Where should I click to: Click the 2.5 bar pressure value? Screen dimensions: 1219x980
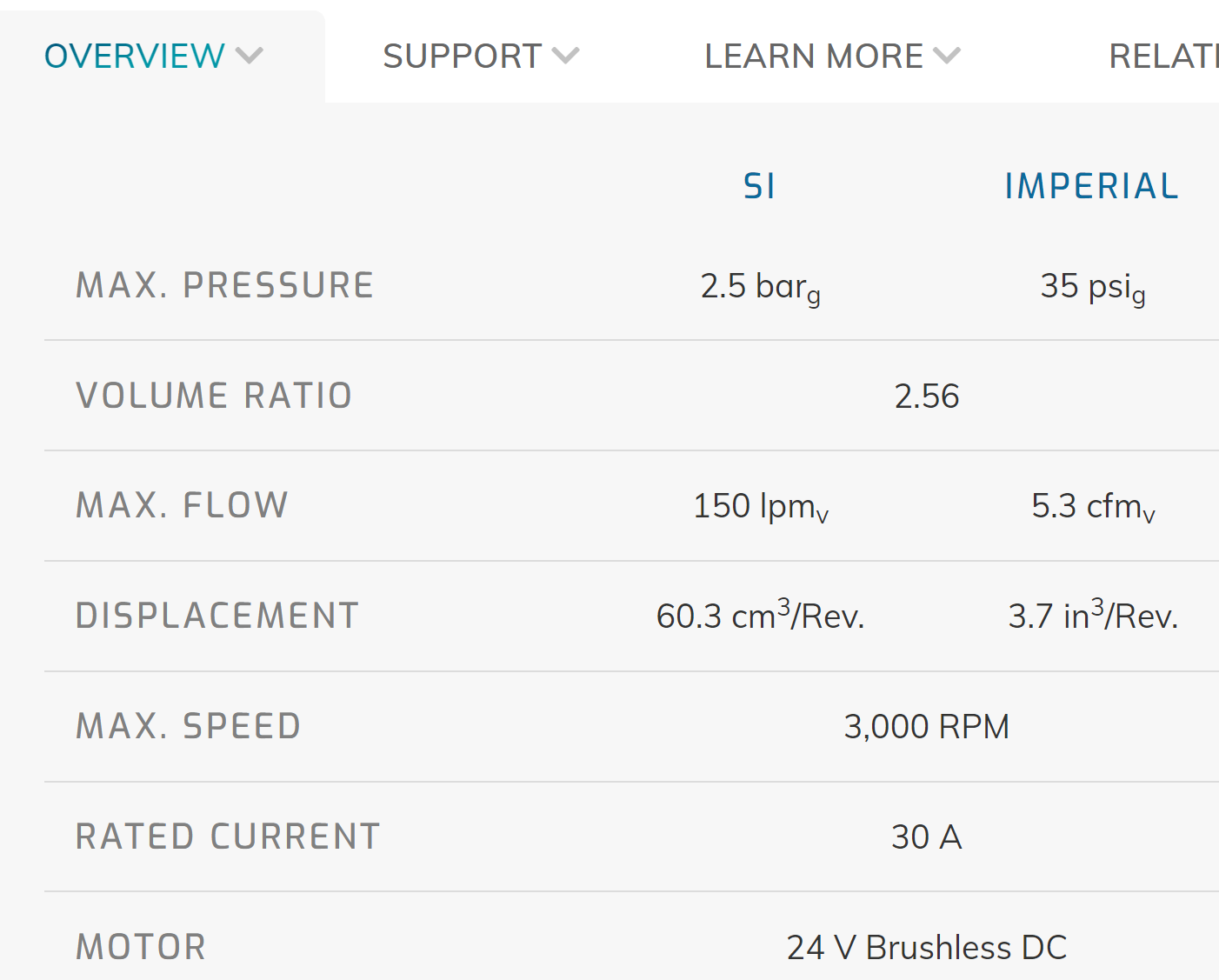click(x=761, y=287)
